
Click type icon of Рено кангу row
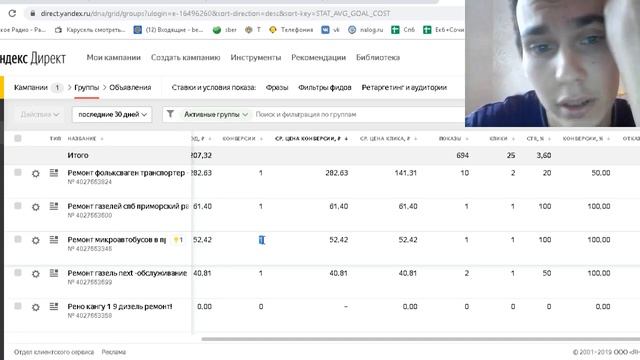coord(54,306)
